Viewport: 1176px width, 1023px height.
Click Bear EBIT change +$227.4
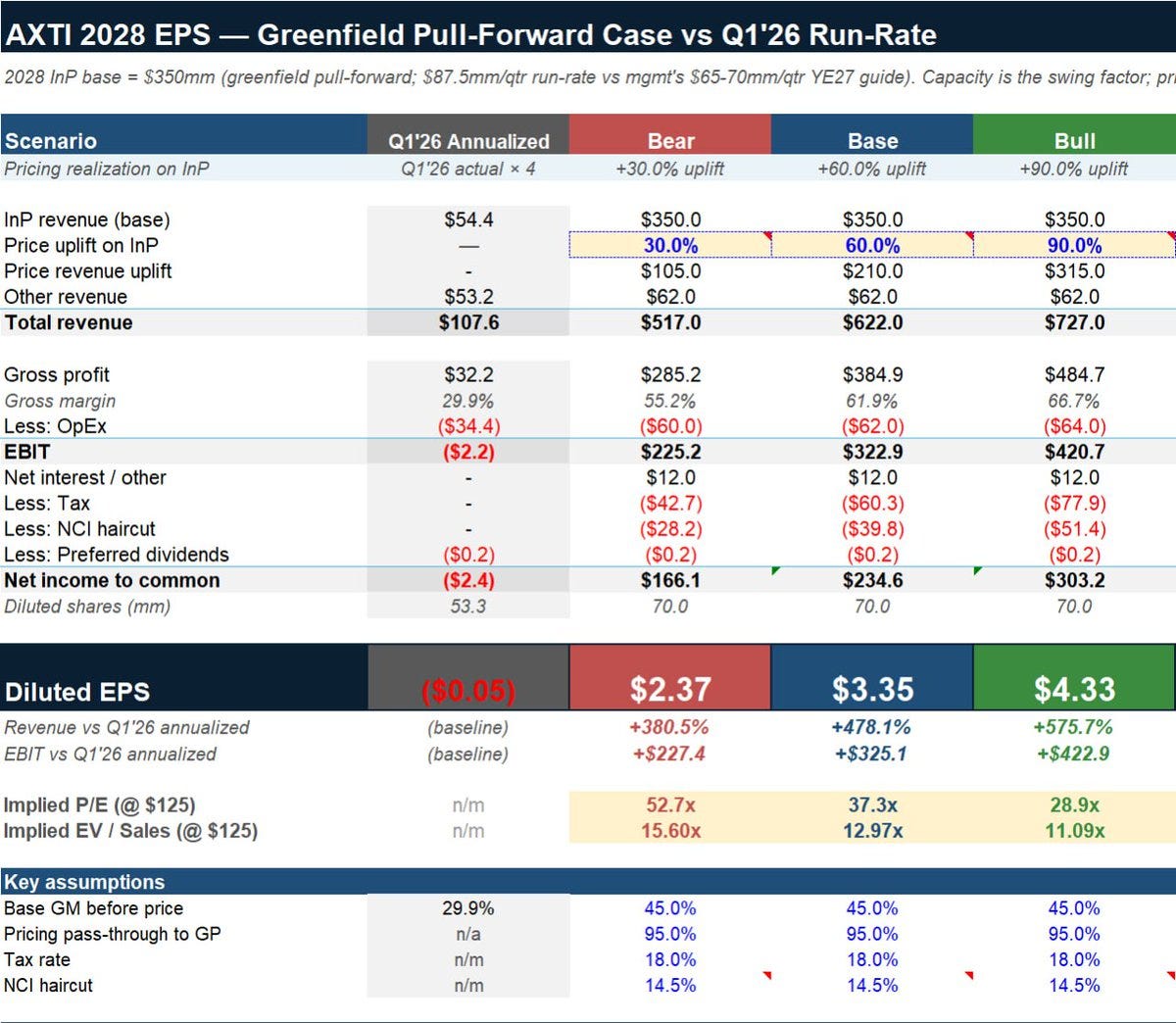[x=670, y=754]
